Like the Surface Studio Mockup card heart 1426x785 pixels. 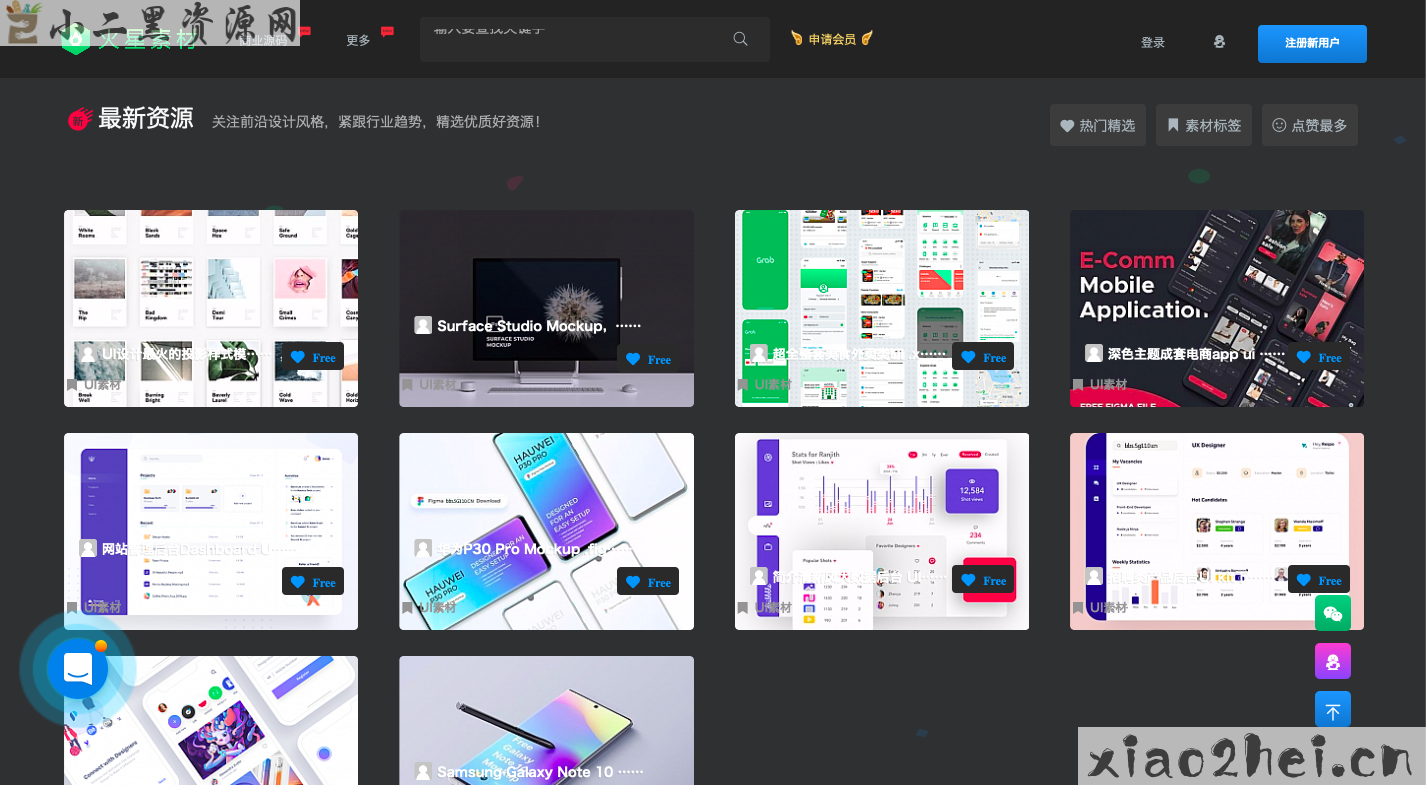tap(633, 359)
